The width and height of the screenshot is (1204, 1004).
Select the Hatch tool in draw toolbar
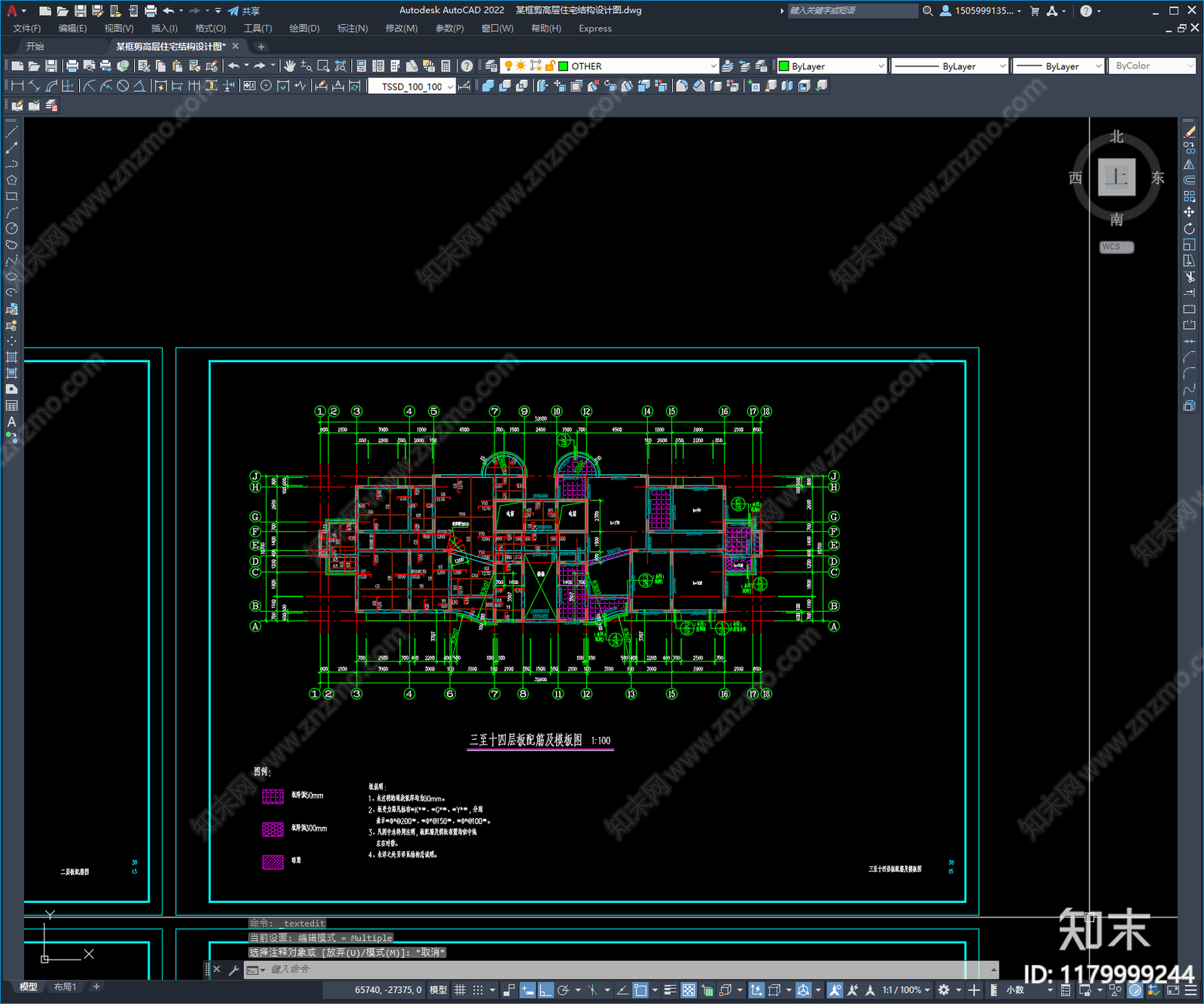11,357
